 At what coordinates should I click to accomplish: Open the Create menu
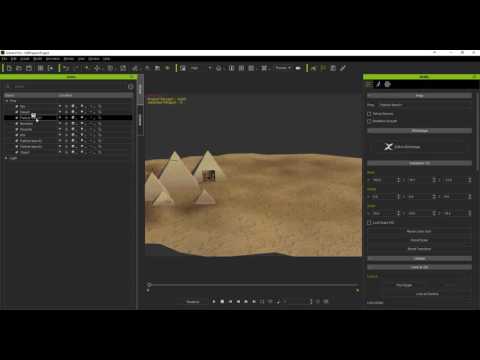[25, 59]
